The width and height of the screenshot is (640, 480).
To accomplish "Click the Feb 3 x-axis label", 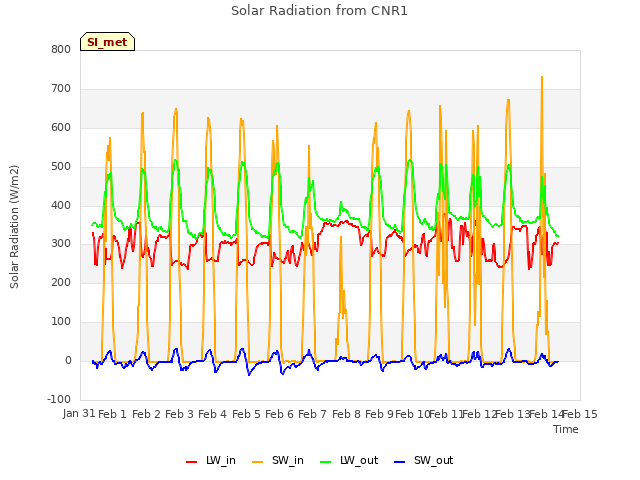I will [x=179, y=414].
